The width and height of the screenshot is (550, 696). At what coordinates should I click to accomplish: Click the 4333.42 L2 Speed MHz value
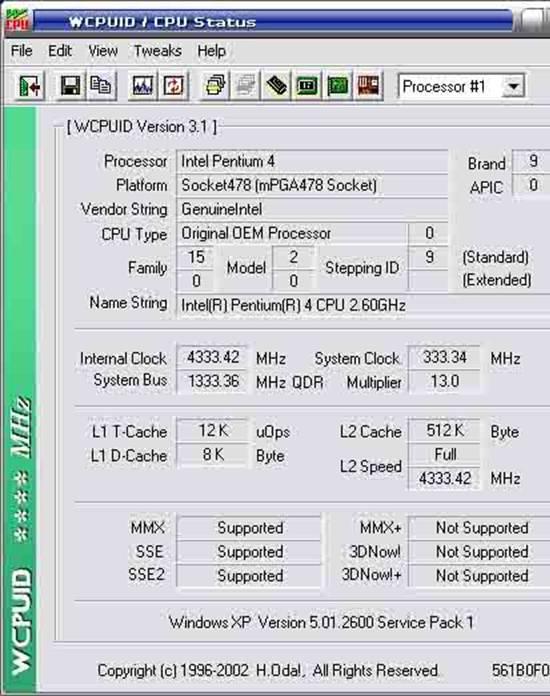click(444, 478)
